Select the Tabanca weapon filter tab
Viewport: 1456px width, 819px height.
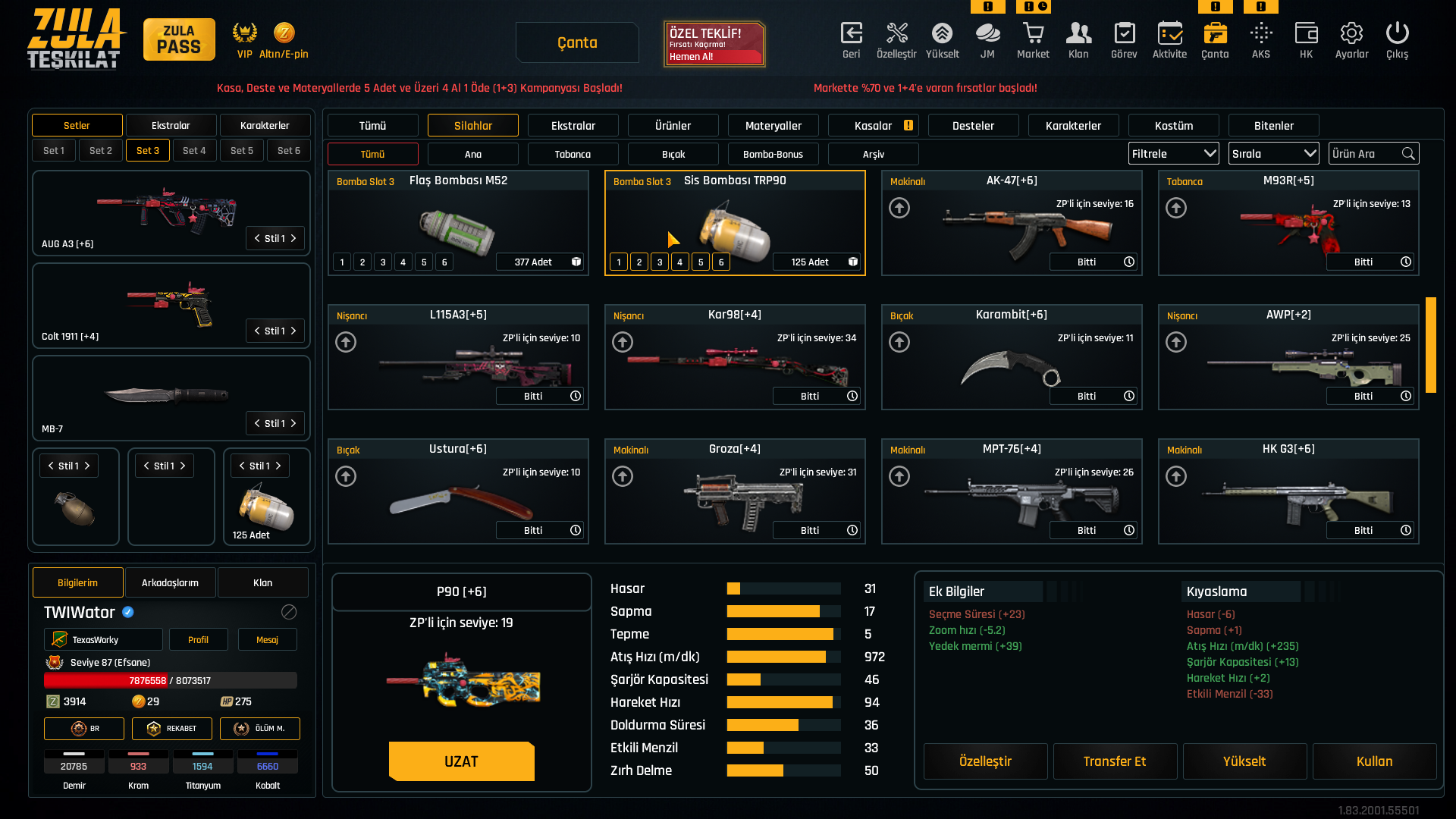pyautogui.click(x=573, y=154)
